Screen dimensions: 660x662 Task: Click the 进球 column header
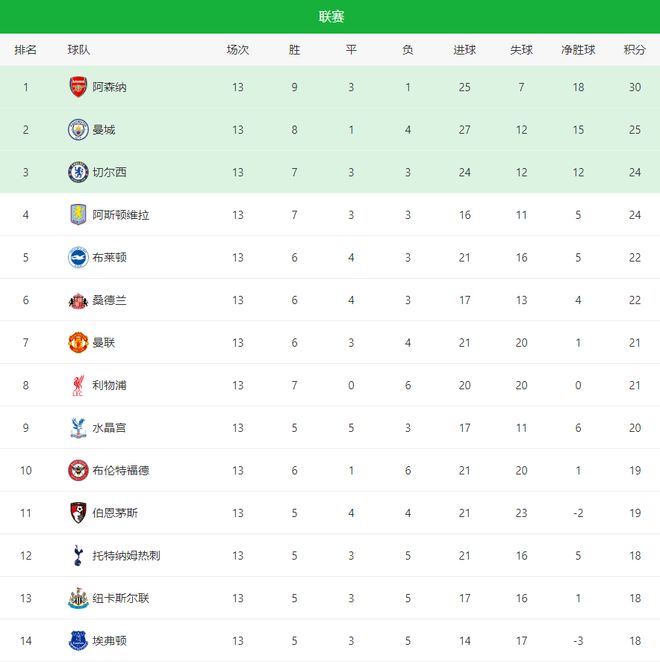[464, 50]
